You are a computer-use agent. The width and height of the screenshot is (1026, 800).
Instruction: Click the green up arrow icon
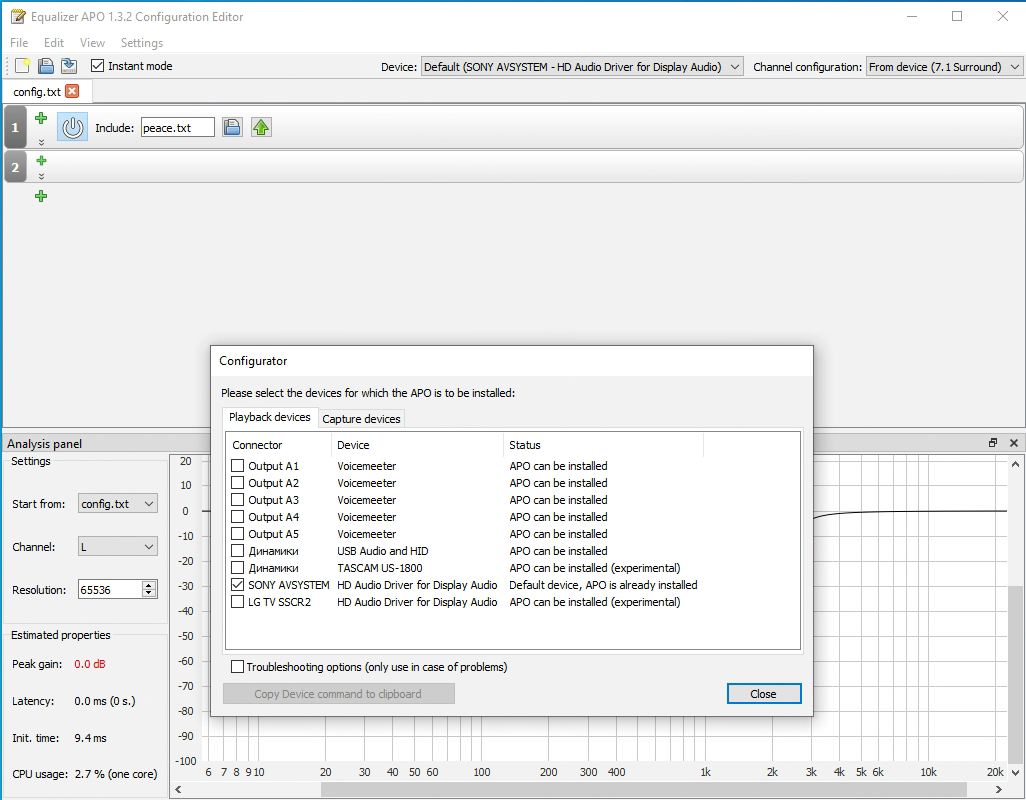tap(261, 127)
